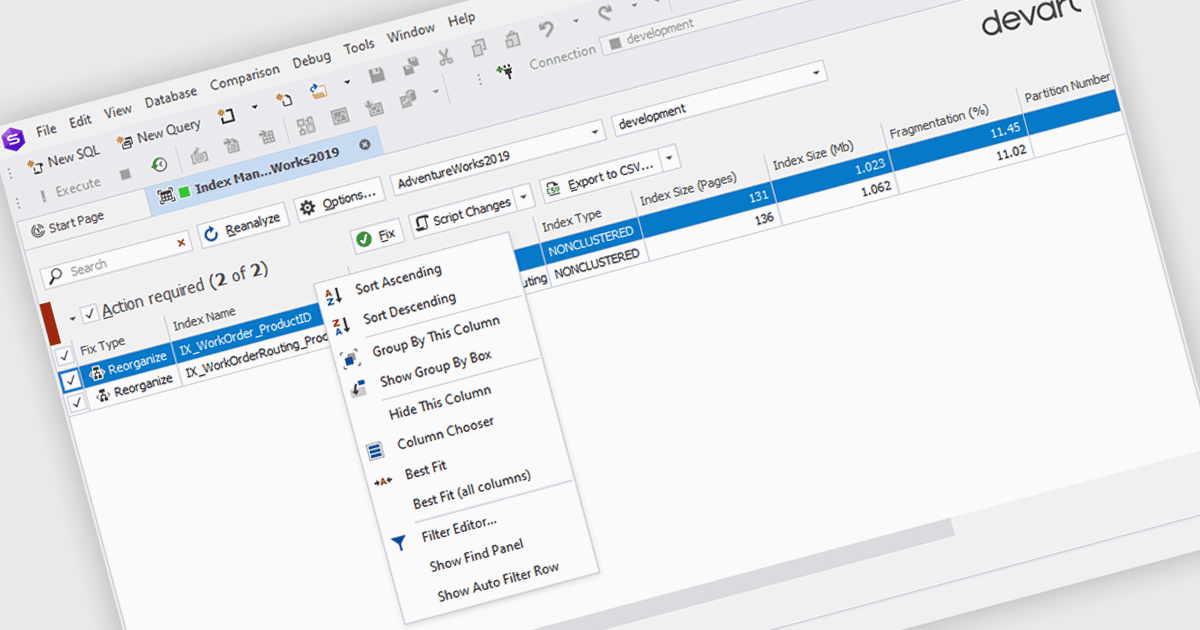Click the Cut scissors icon
Viewport: 1200px width, 630px height.
[x=446, y=57]
